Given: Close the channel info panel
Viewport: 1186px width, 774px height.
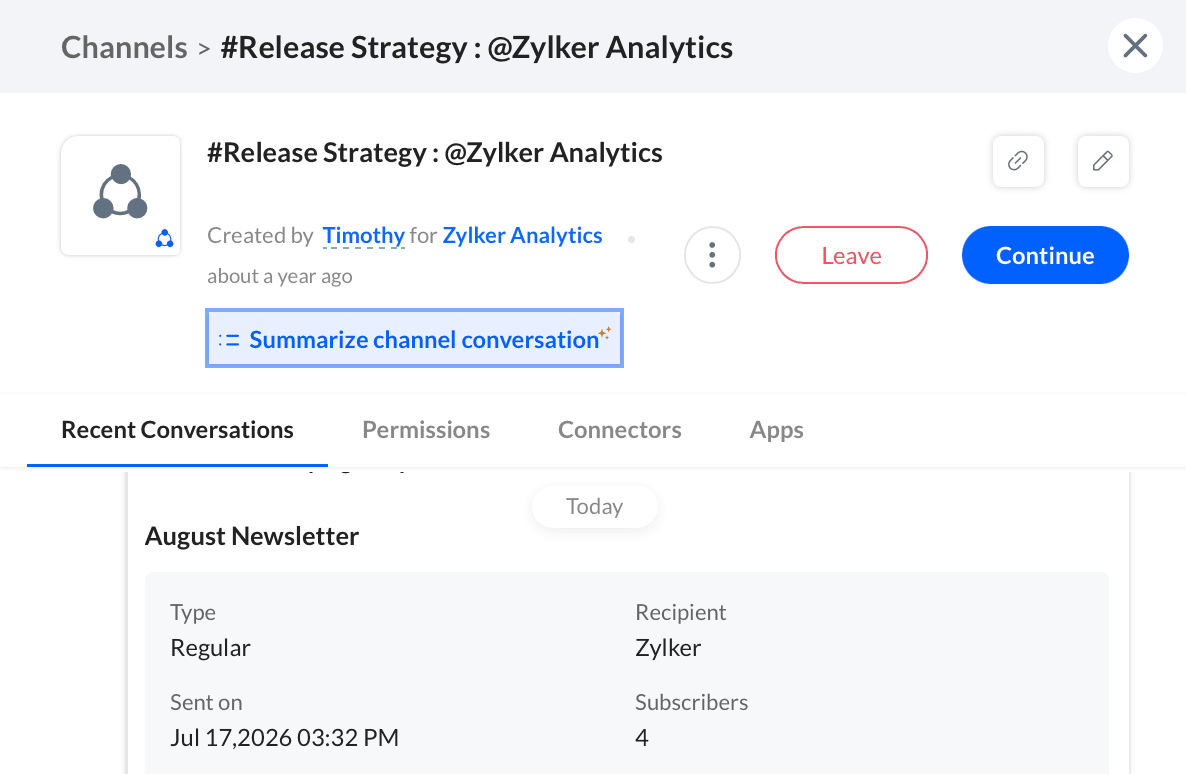Looking at the screenshot, I should point(1135,46).
